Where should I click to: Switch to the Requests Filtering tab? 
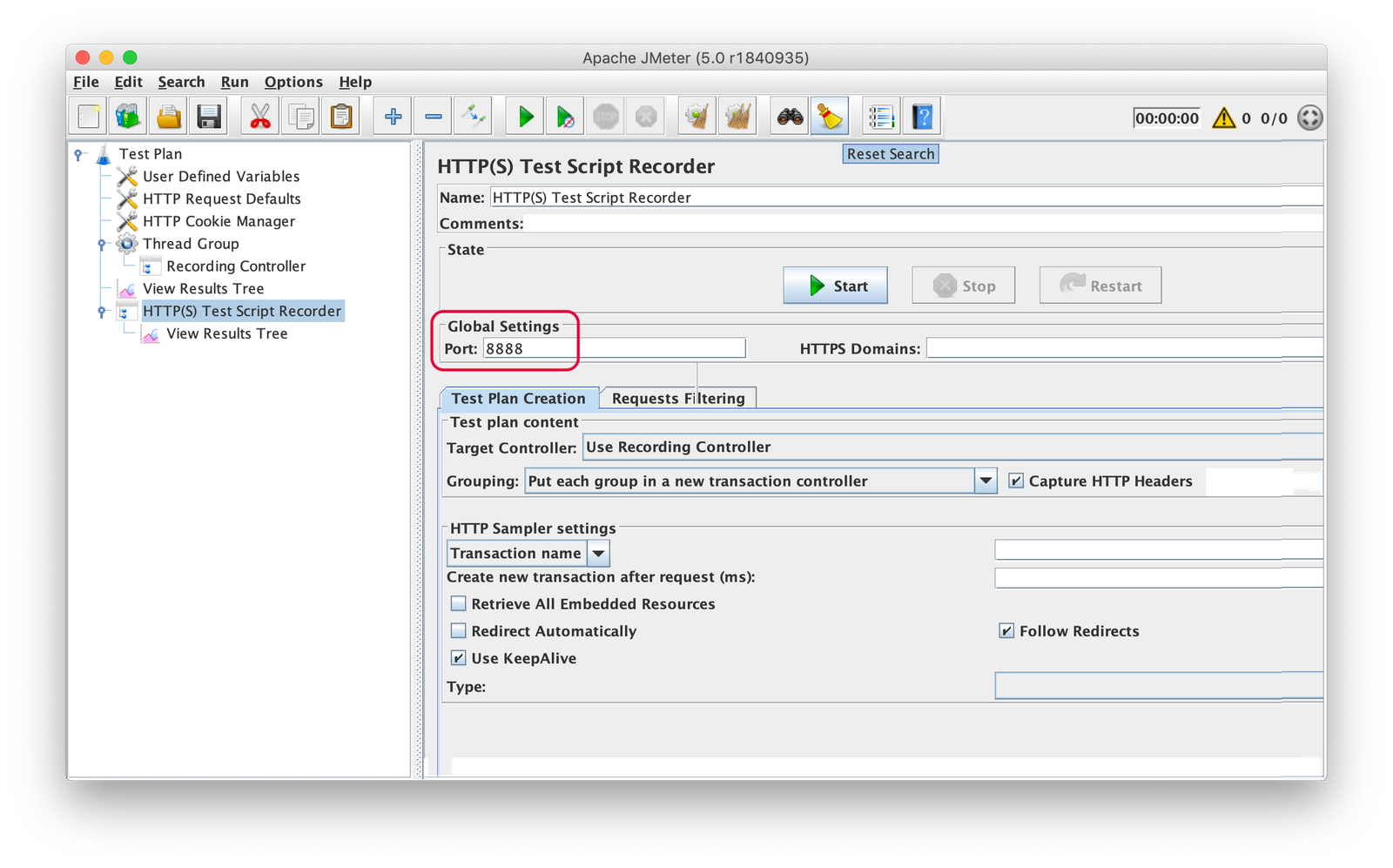coord(677,398)
